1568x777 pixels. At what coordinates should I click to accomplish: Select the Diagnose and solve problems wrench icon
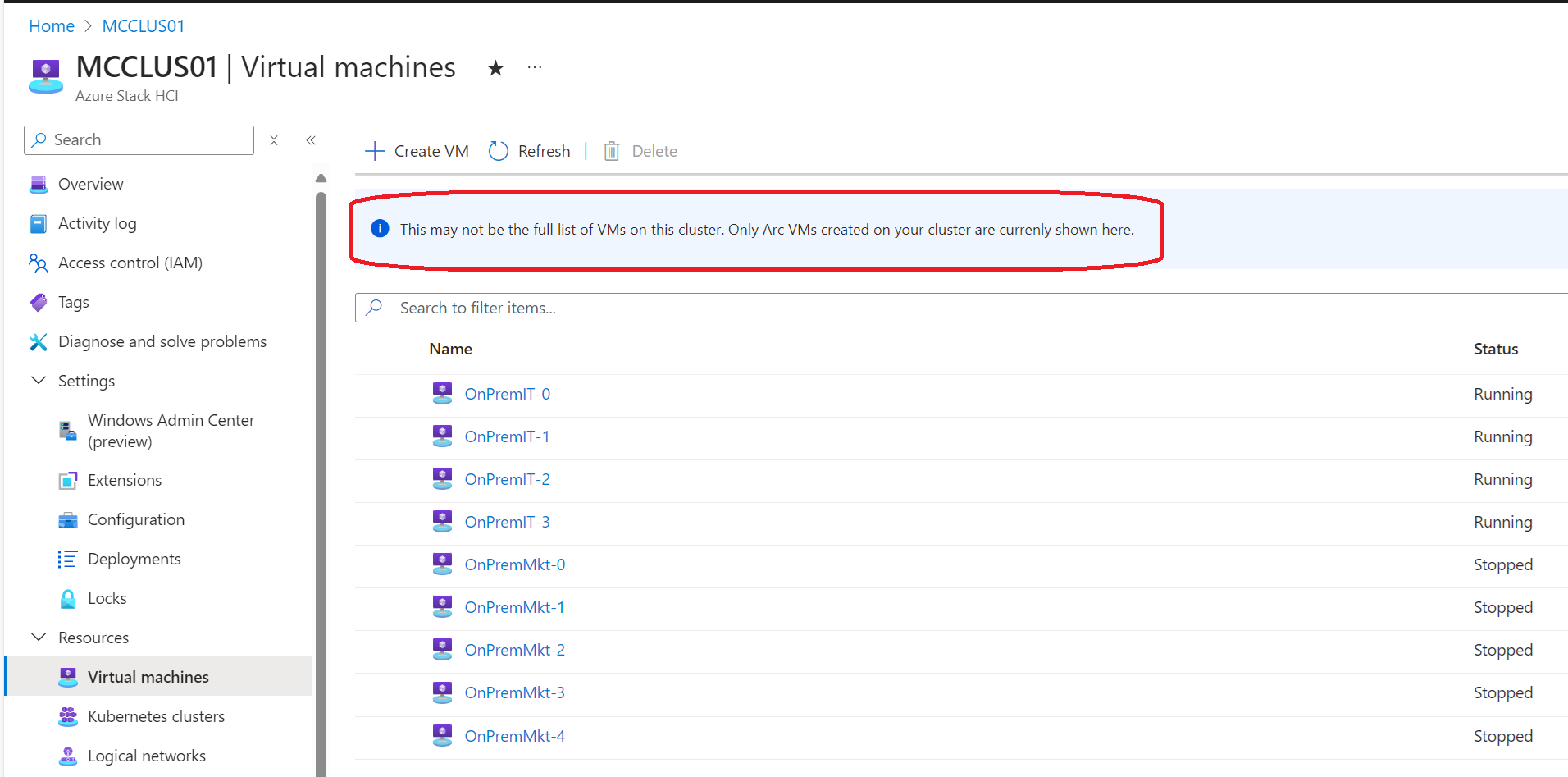pyautogui.click(x=39, y=341)
